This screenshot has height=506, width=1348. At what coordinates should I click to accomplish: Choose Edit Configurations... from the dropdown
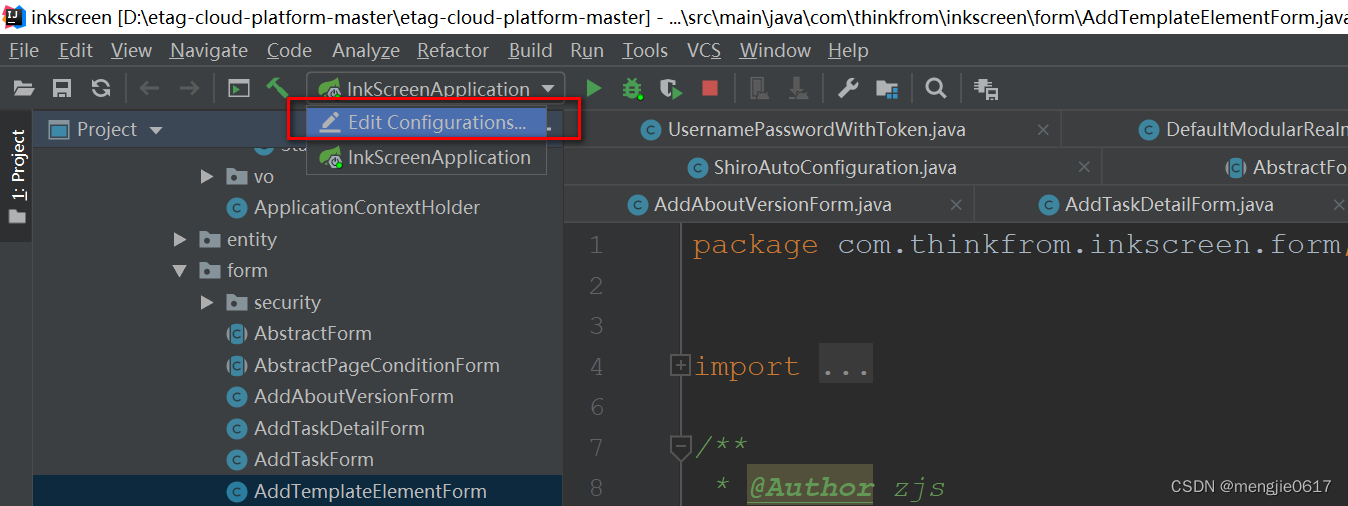(427, 122)
